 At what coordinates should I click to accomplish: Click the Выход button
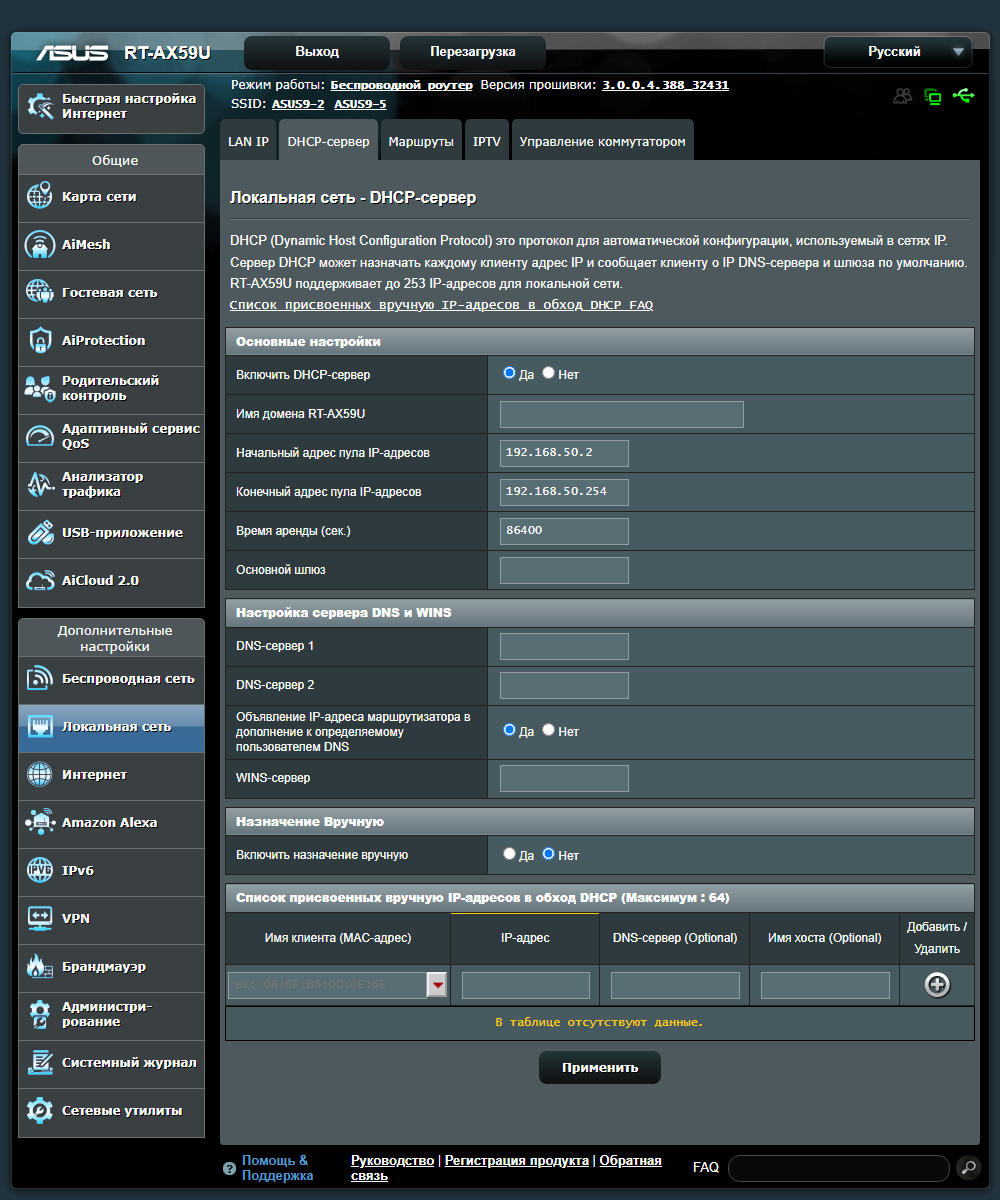[x=317, y=52]
